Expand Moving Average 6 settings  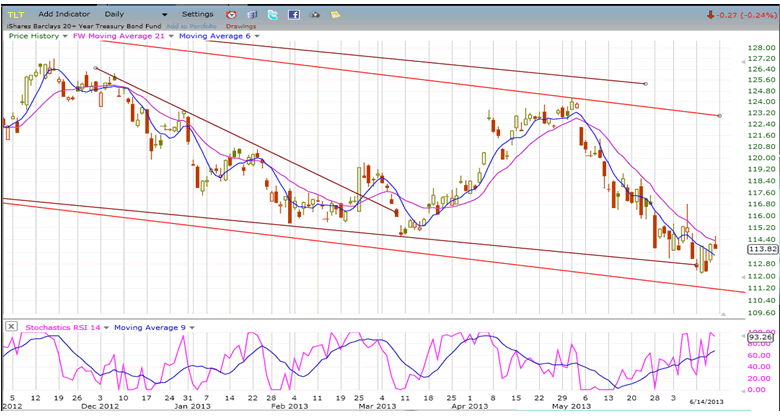[x=256, y=36]
